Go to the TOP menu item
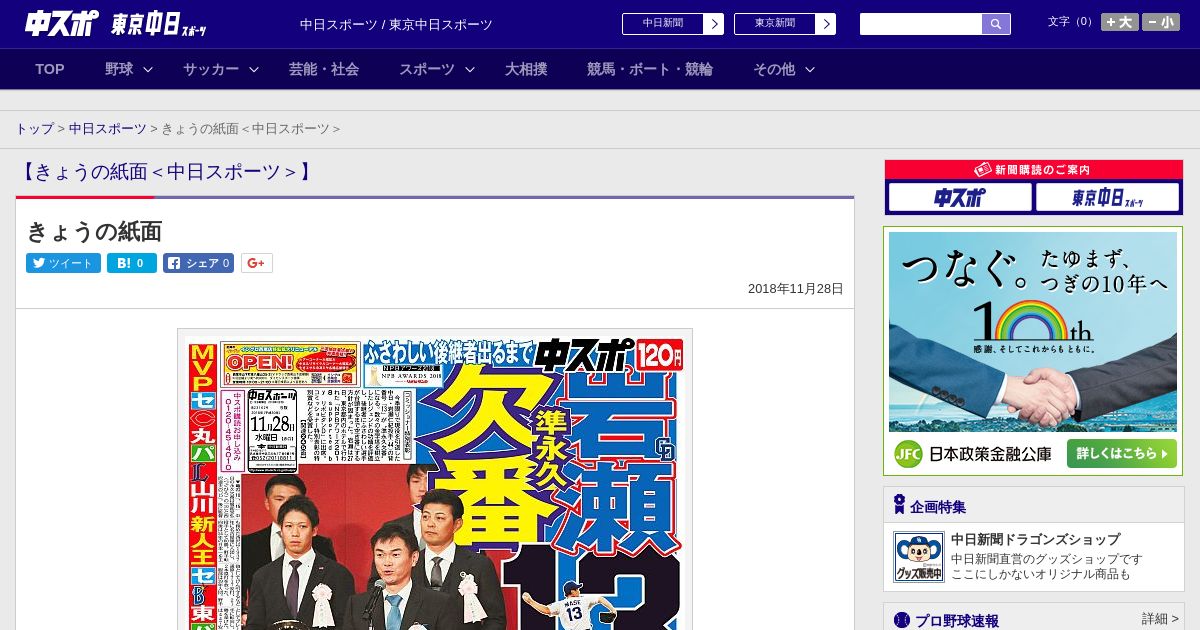 (x=50, y=69)
